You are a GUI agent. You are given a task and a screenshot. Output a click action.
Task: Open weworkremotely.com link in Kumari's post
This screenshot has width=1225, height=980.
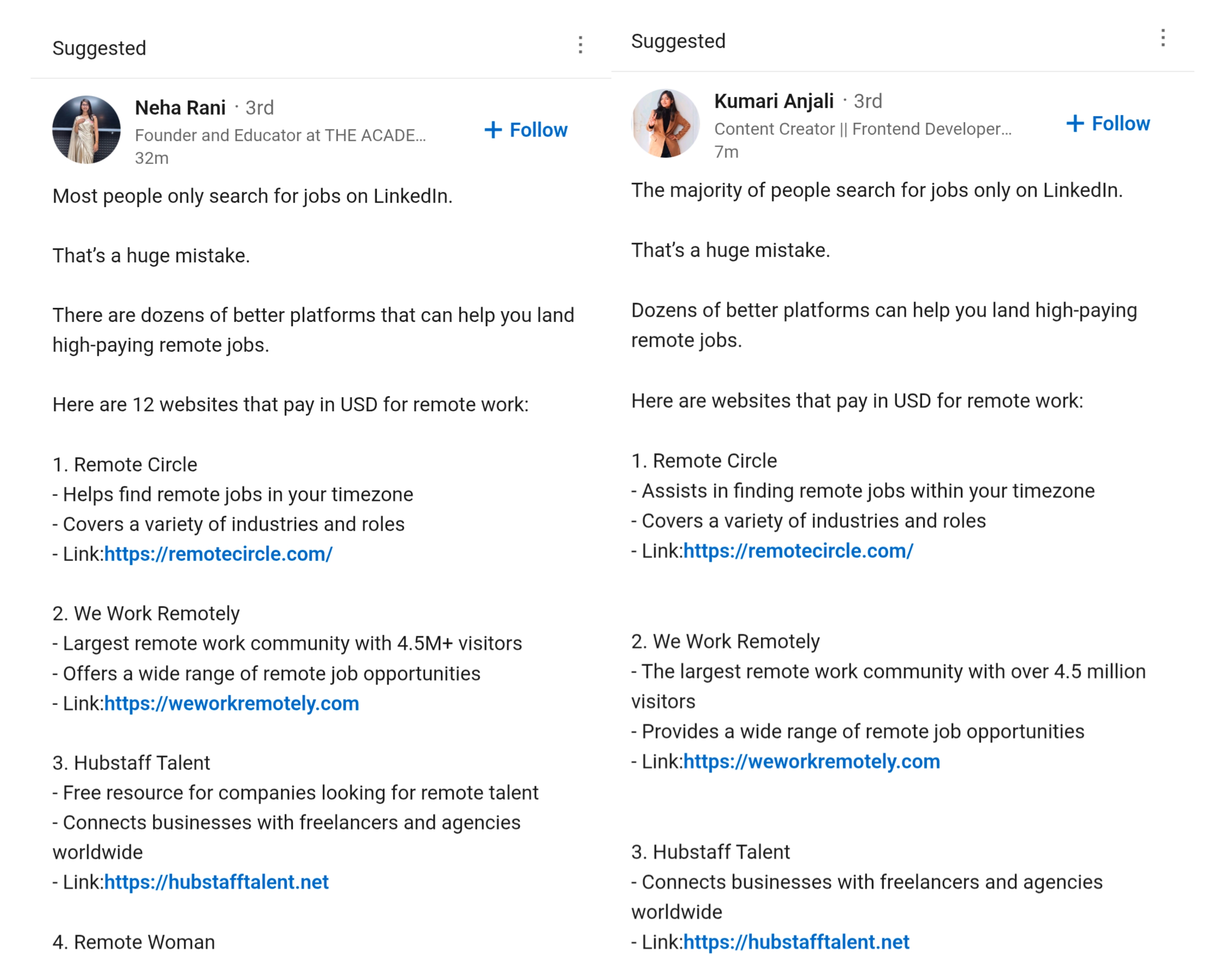(811, 761)
